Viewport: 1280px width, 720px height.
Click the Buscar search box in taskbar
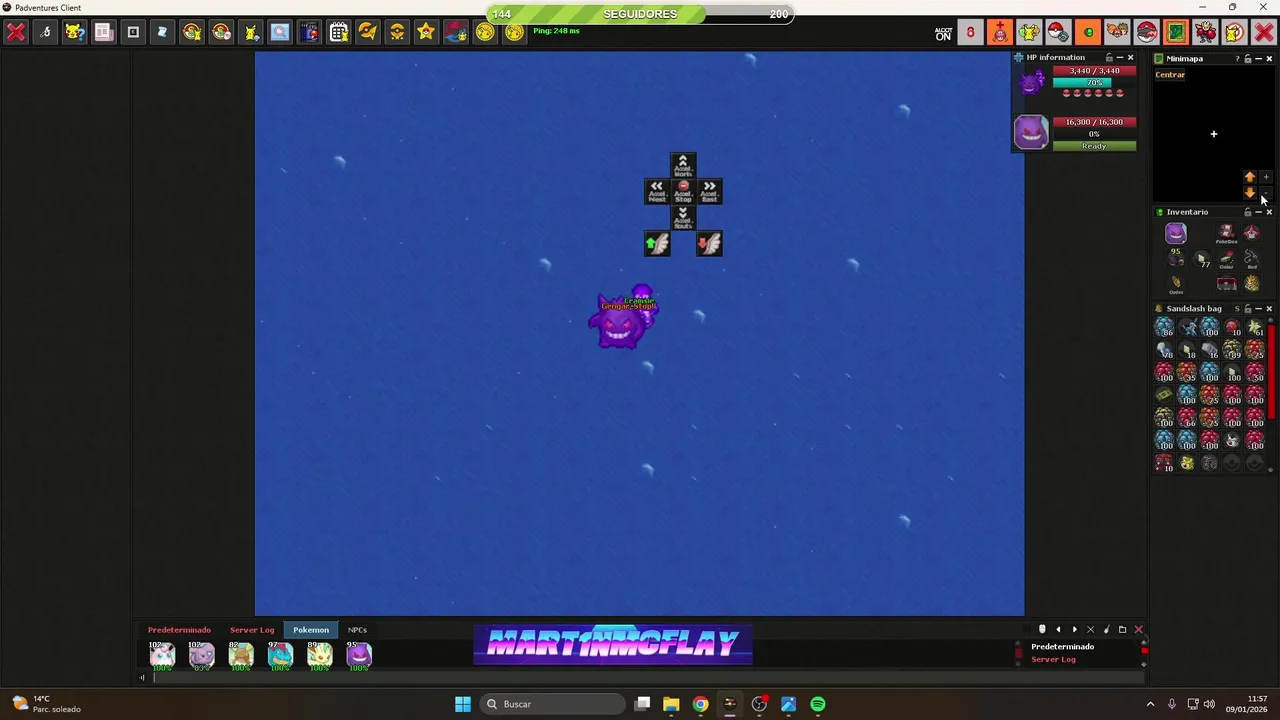click(551, 704)
